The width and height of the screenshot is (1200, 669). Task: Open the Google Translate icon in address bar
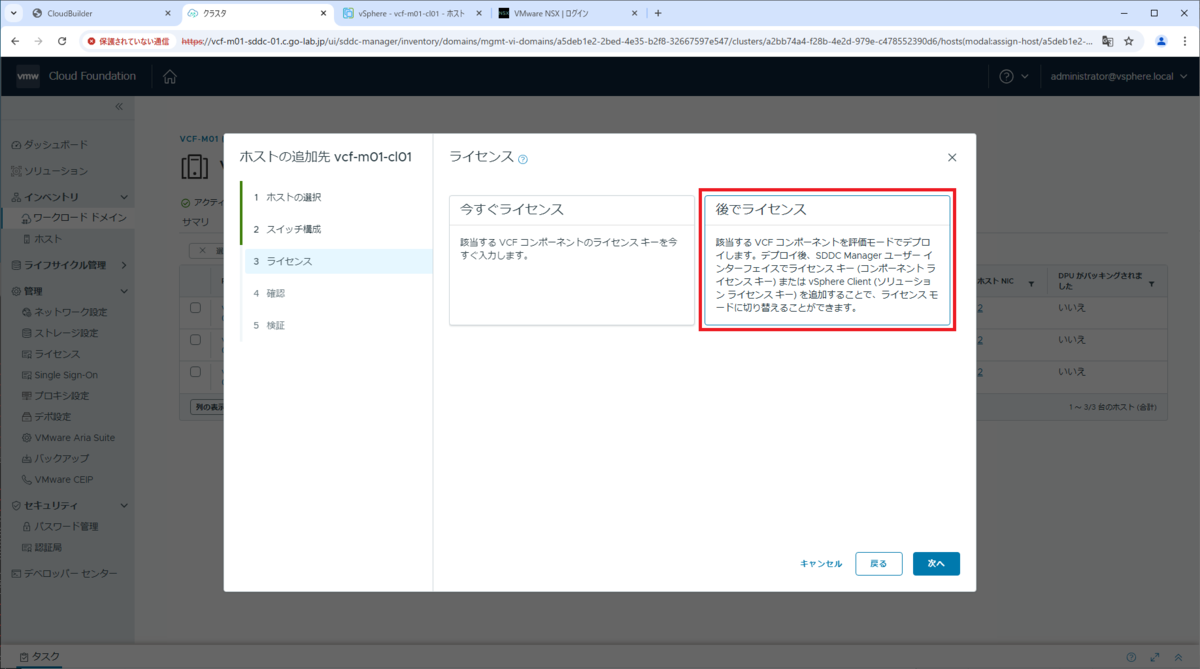[x=1108, y=41]
